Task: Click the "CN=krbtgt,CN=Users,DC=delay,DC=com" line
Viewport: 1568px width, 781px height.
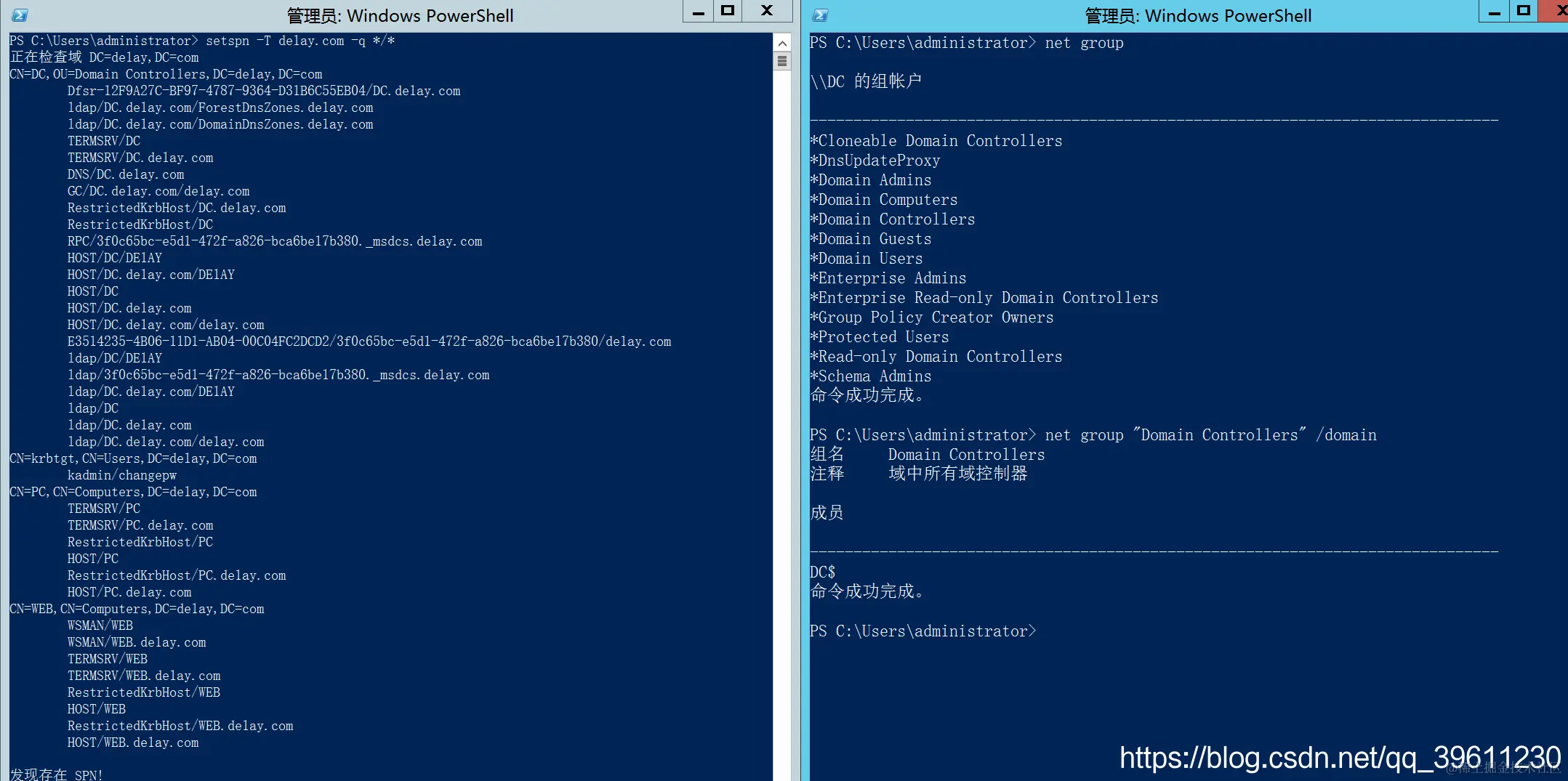Action: pos(133,458)
